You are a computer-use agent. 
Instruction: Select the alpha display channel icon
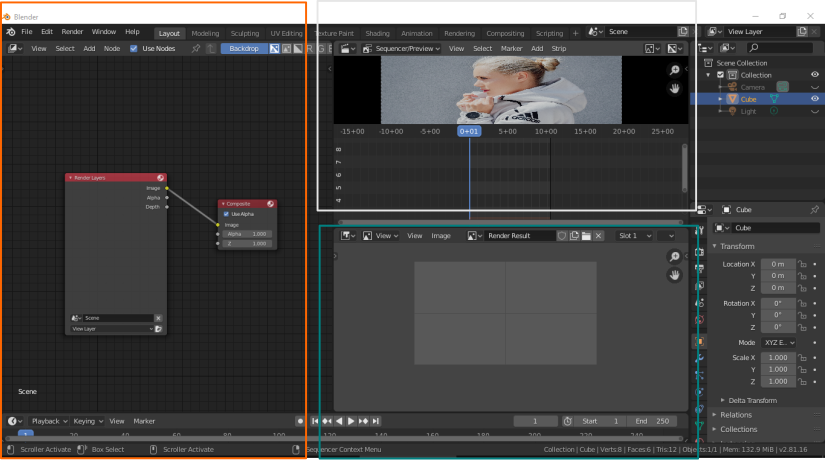point(298,48)
